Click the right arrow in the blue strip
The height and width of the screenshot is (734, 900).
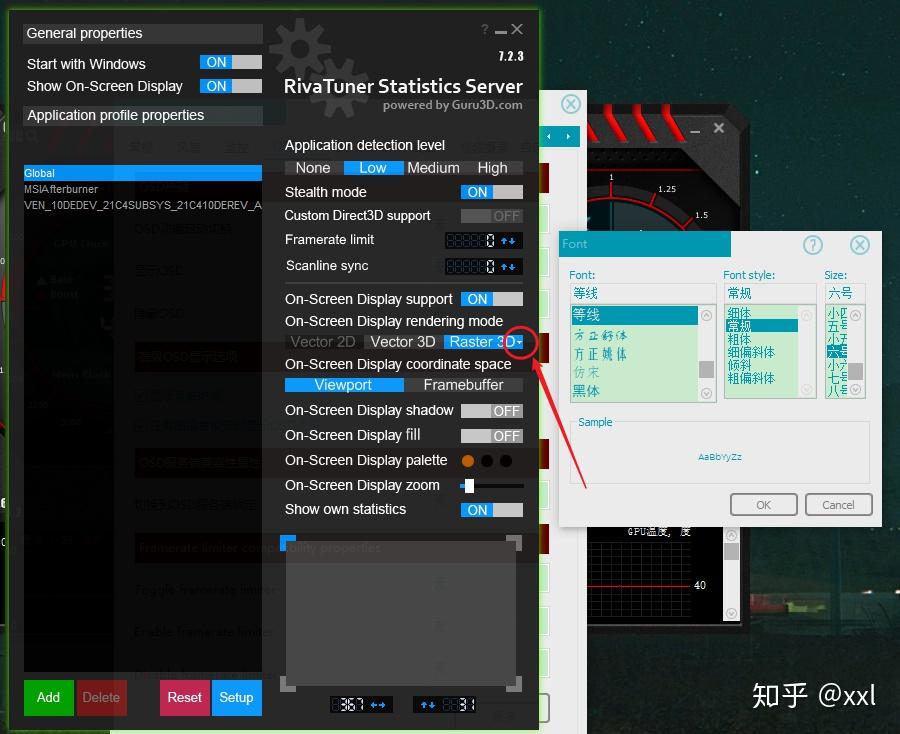[568, 137]
